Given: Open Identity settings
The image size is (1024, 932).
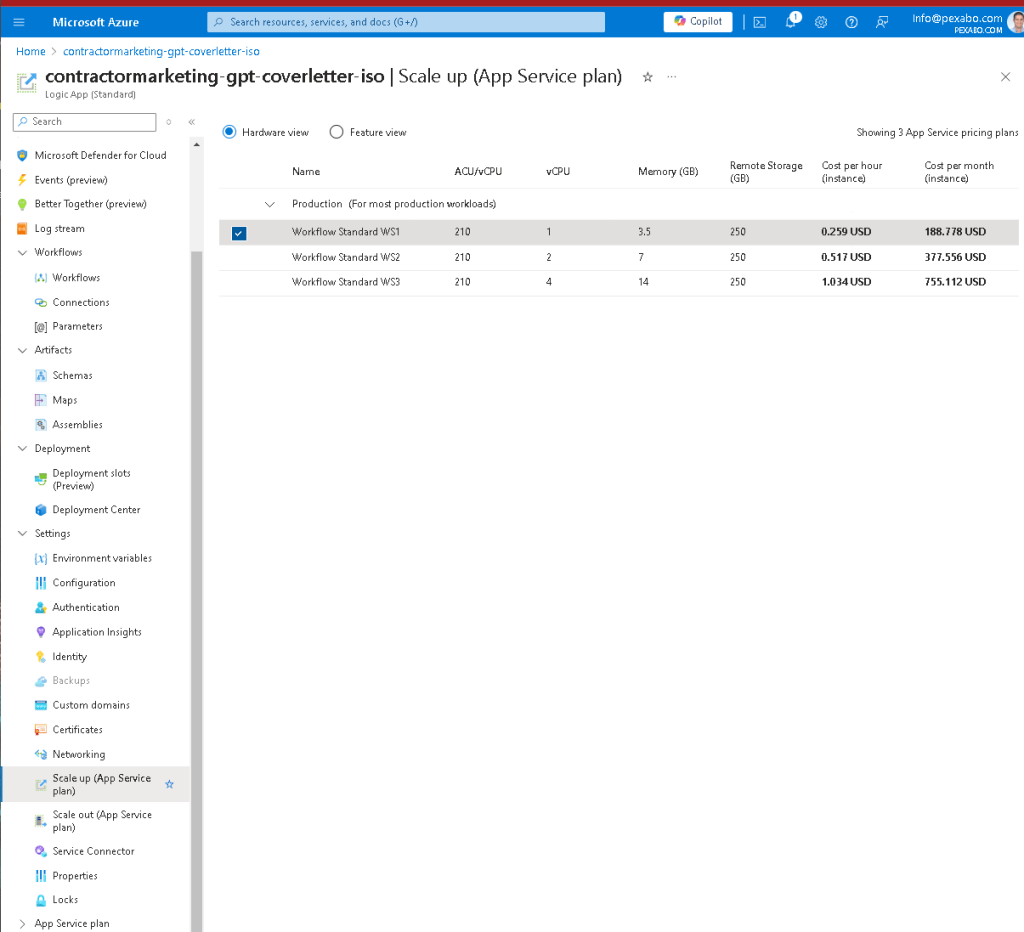Looking at the screenshot, I should pos(69,656).
